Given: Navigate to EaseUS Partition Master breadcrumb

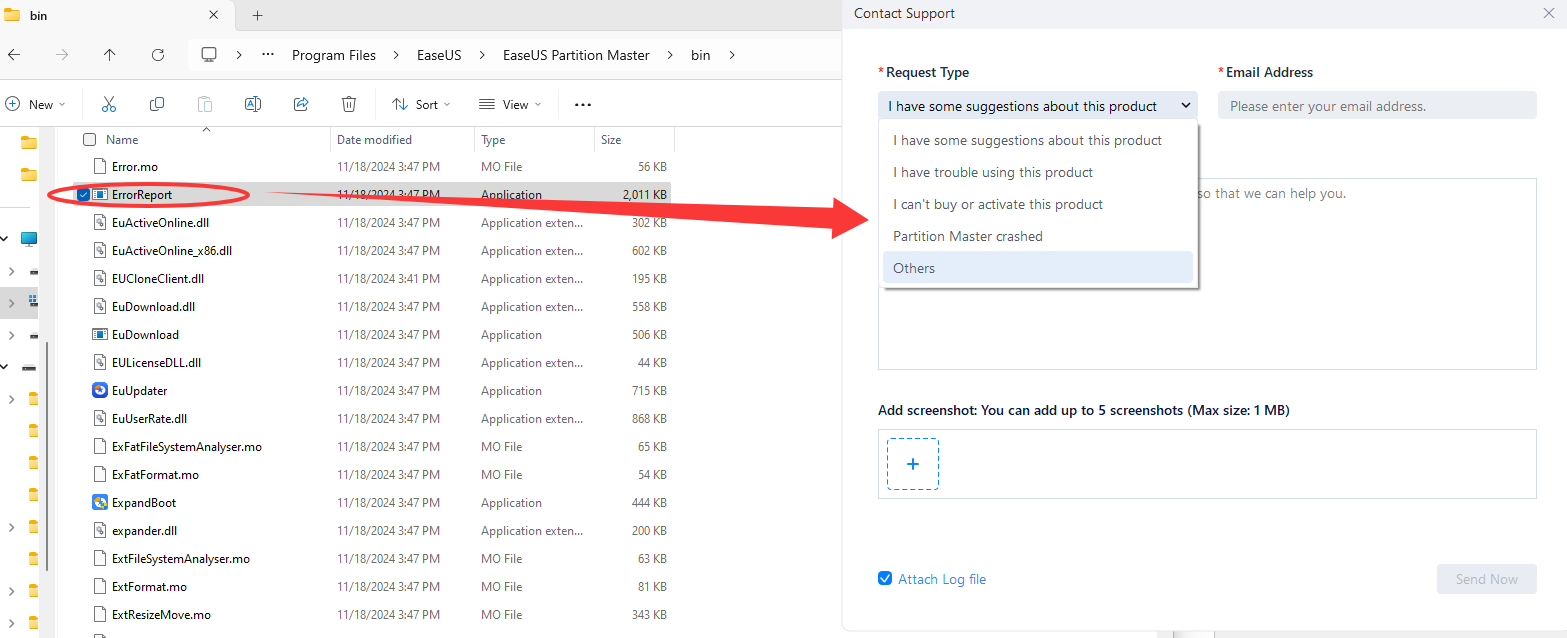Looking at the screenshot, I should (576, 55).
